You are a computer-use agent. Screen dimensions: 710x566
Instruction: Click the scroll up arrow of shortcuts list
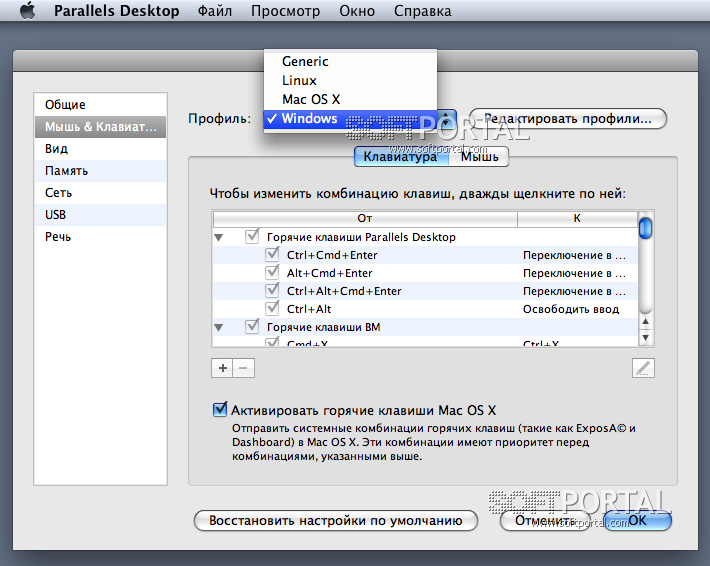tap(645, 321)
